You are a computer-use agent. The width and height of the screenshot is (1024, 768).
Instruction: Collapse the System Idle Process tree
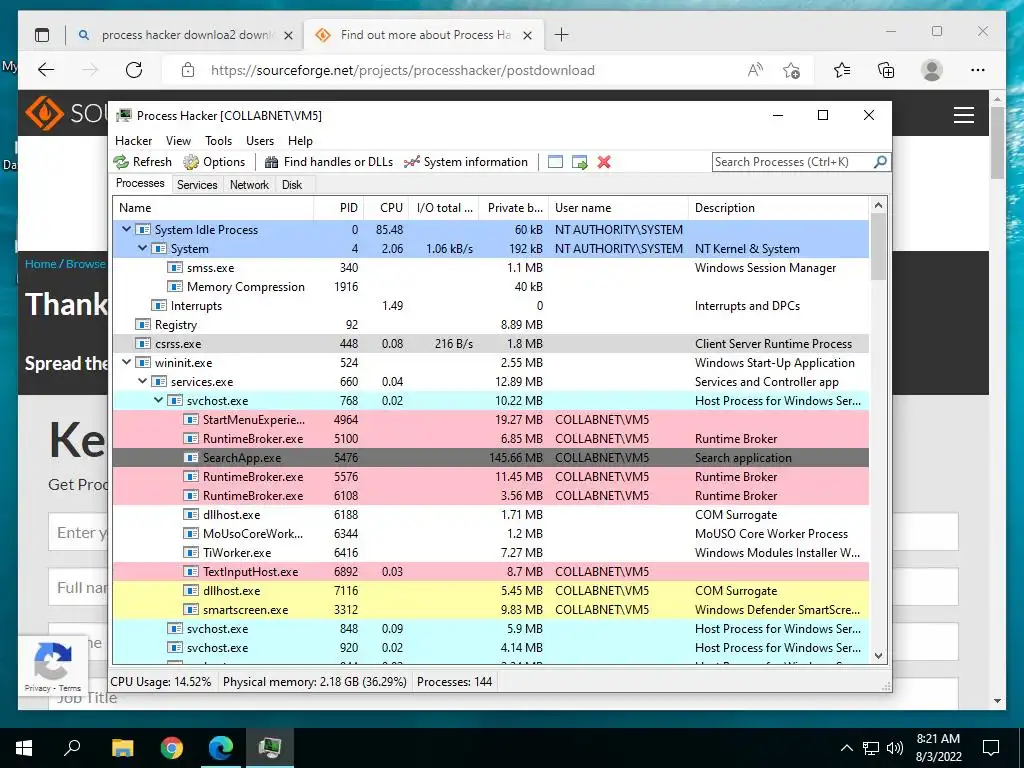point(127,229)
